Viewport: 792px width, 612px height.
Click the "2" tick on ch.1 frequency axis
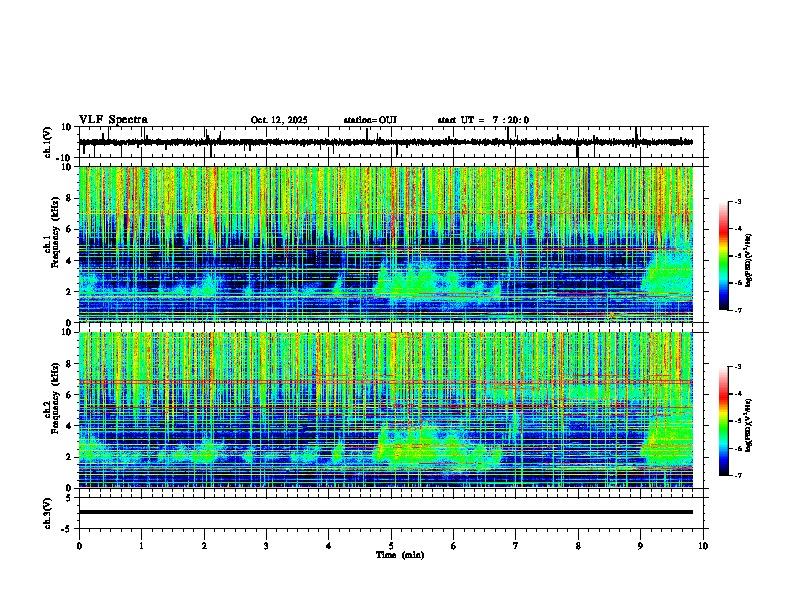70,292
